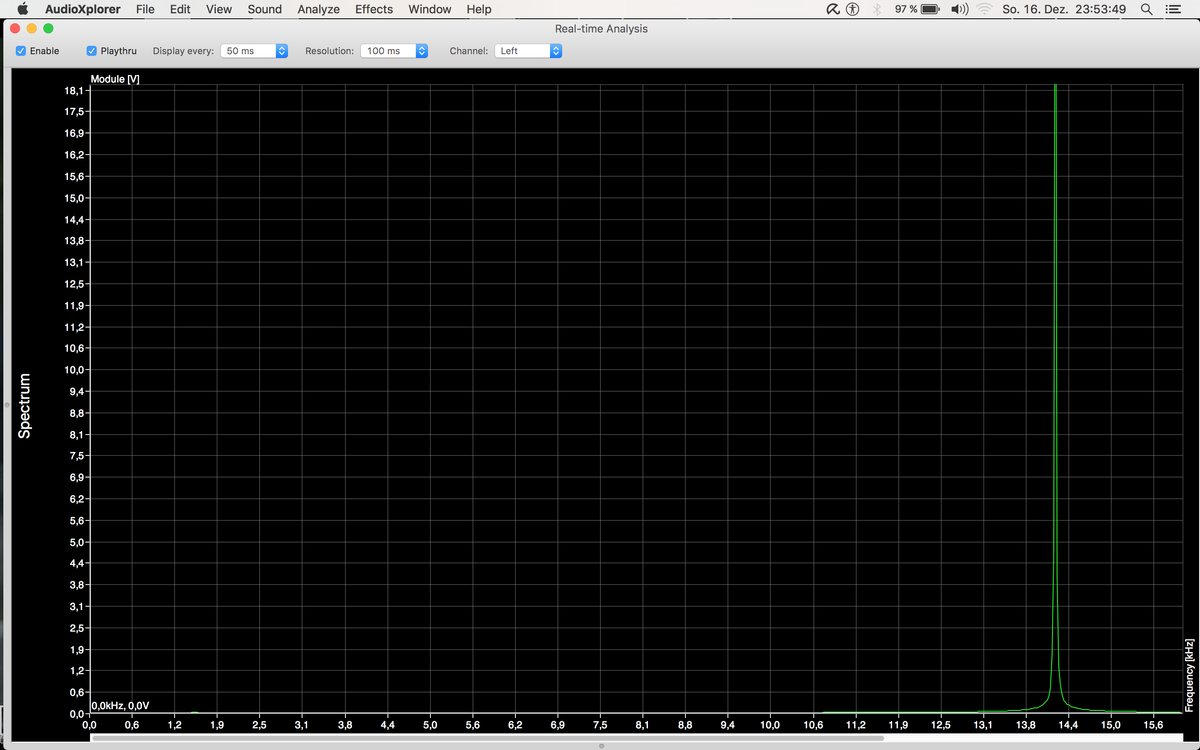Open the Effects menu

point(374,9)
